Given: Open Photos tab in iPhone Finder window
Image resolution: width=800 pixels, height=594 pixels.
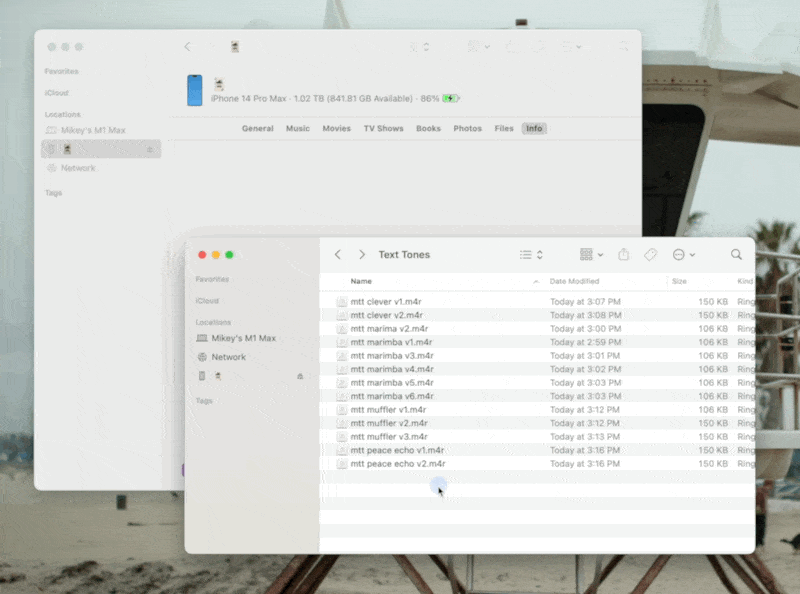Looking at the screenshot, I should 467,129.
